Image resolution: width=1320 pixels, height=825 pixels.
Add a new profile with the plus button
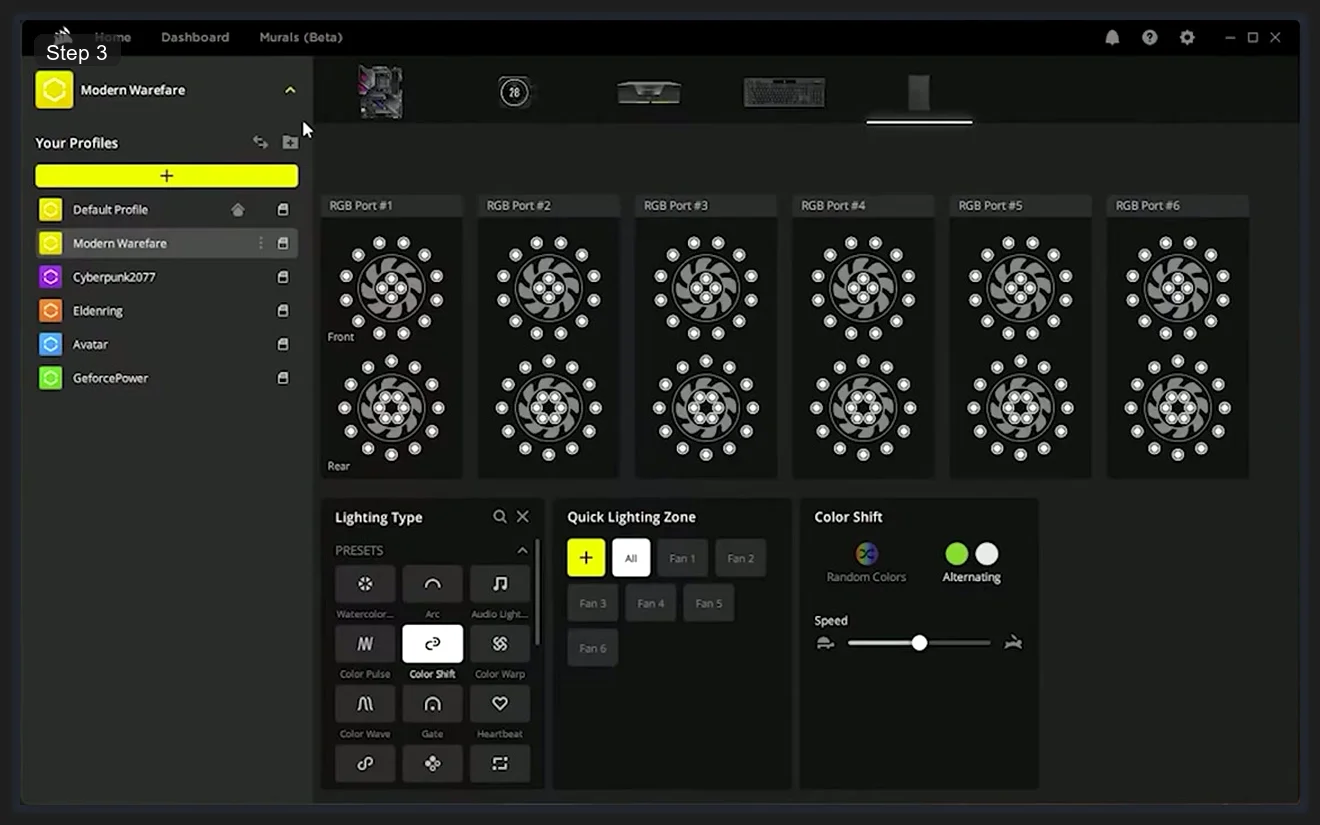(166, 175)
